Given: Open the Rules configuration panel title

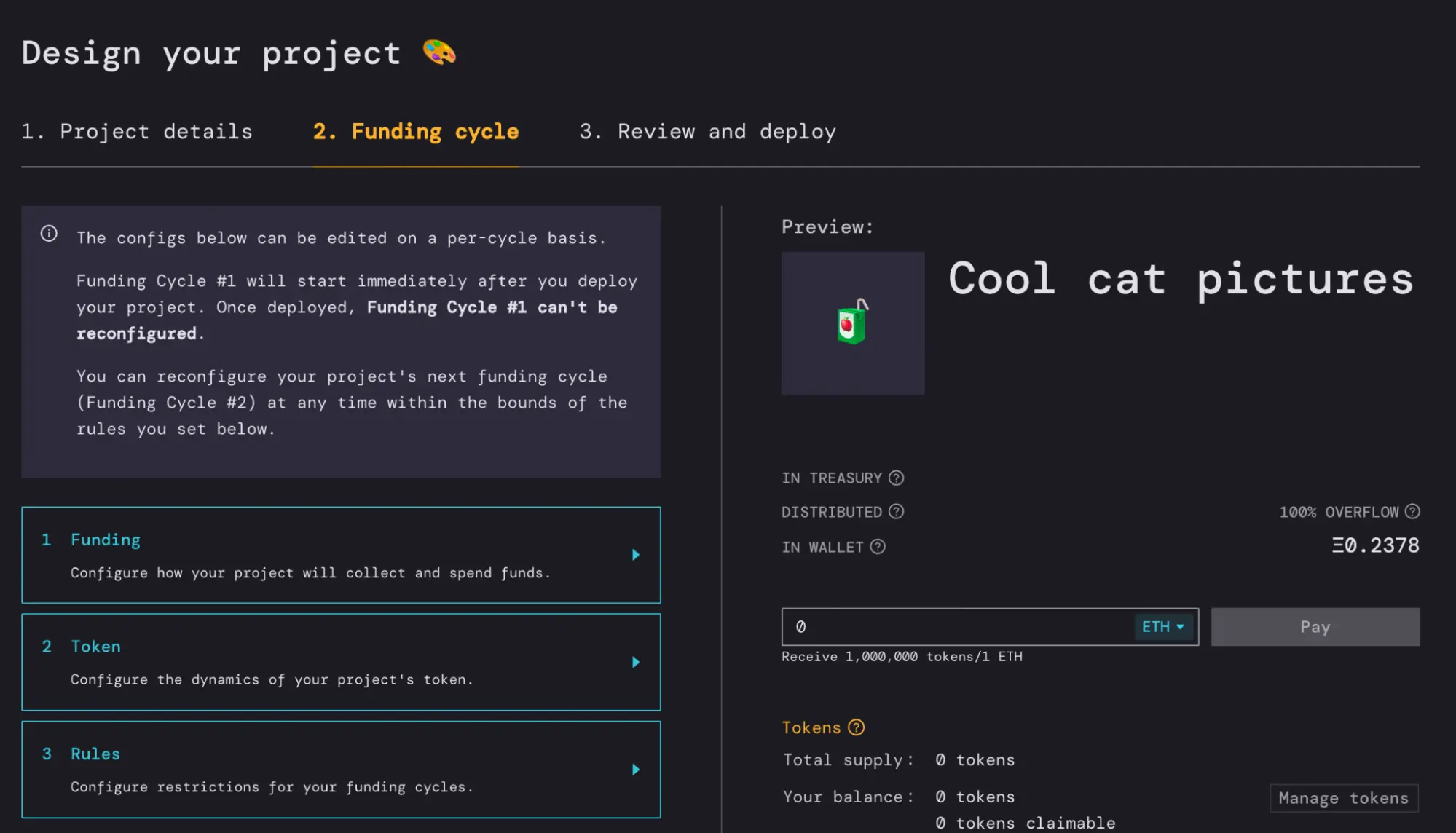Looking at the screenshot, I should (x=95, y=754).
